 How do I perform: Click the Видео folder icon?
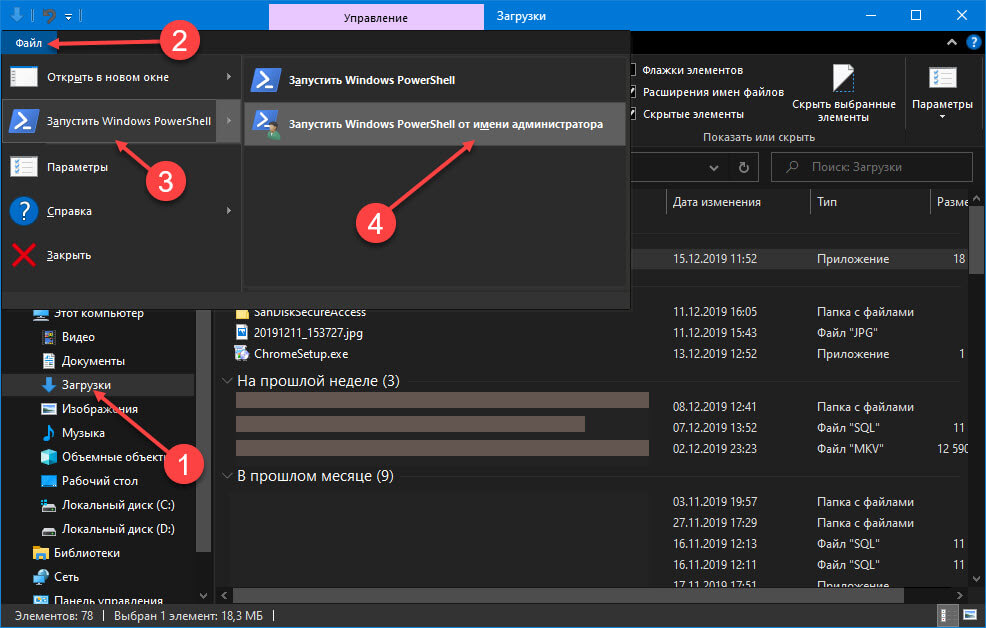coord(48,337)
